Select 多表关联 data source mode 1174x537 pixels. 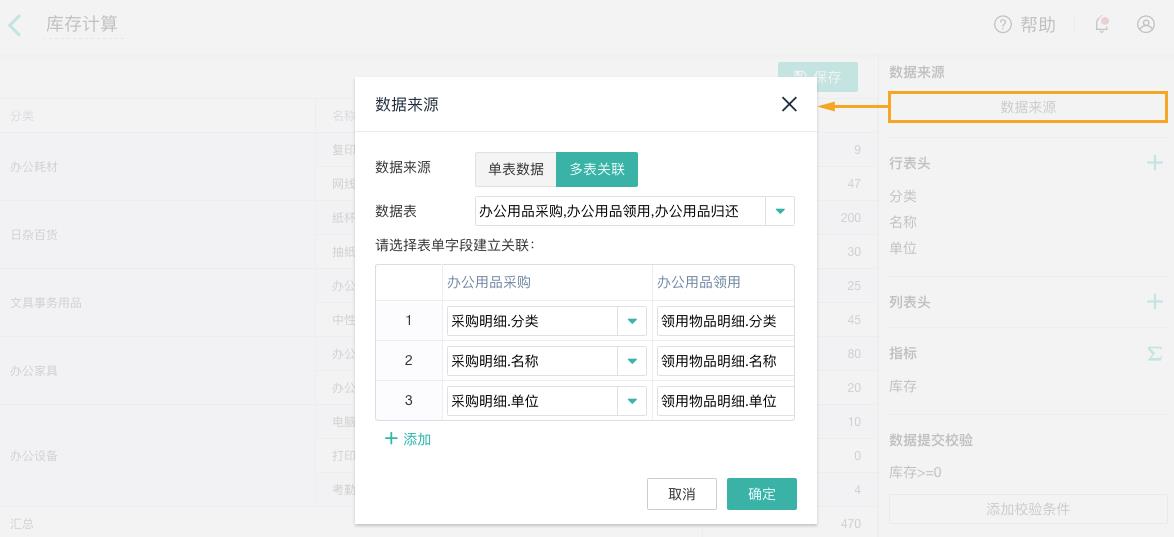click(597, 169)
